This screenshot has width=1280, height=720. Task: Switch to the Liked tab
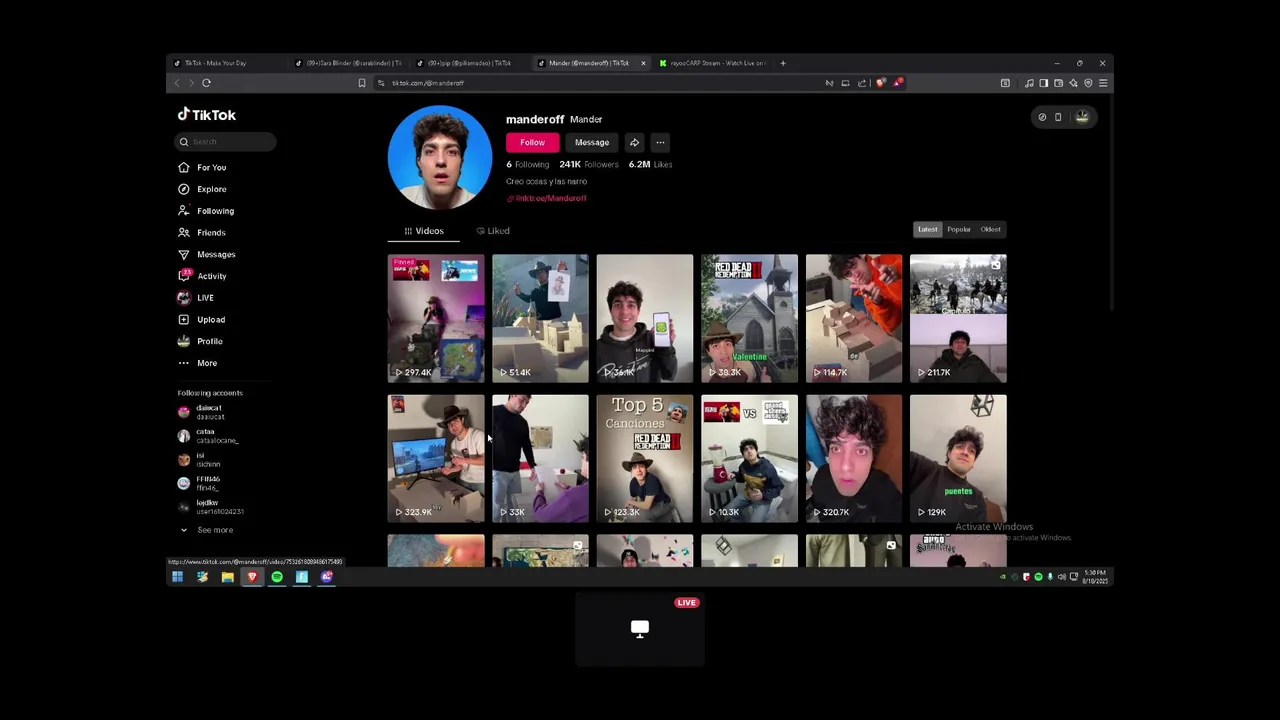pos(493,231)
